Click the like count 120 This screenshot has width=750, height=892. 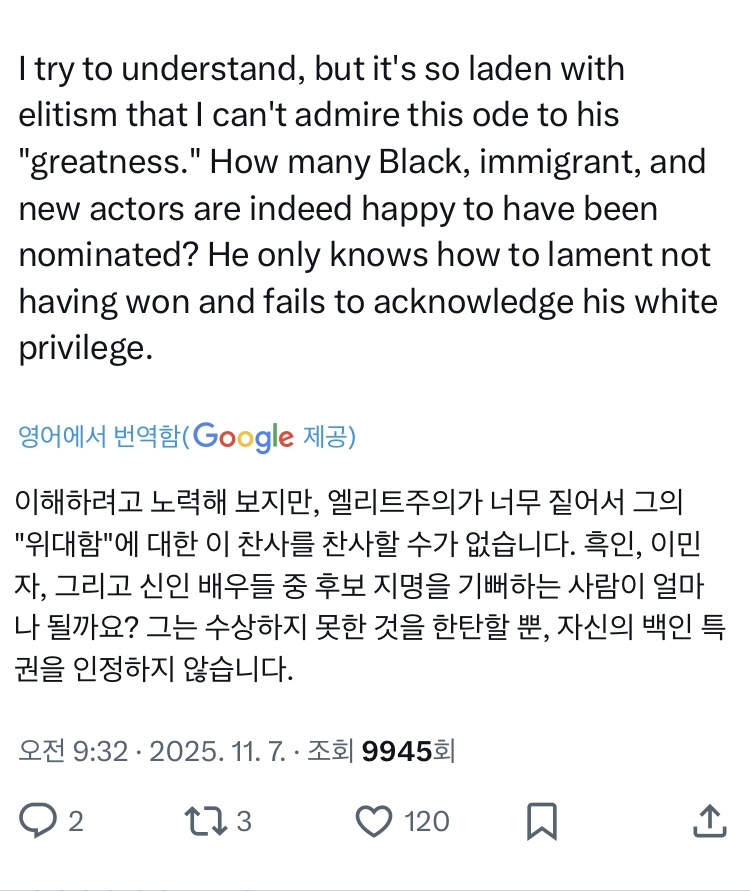[x=427, y=822]
